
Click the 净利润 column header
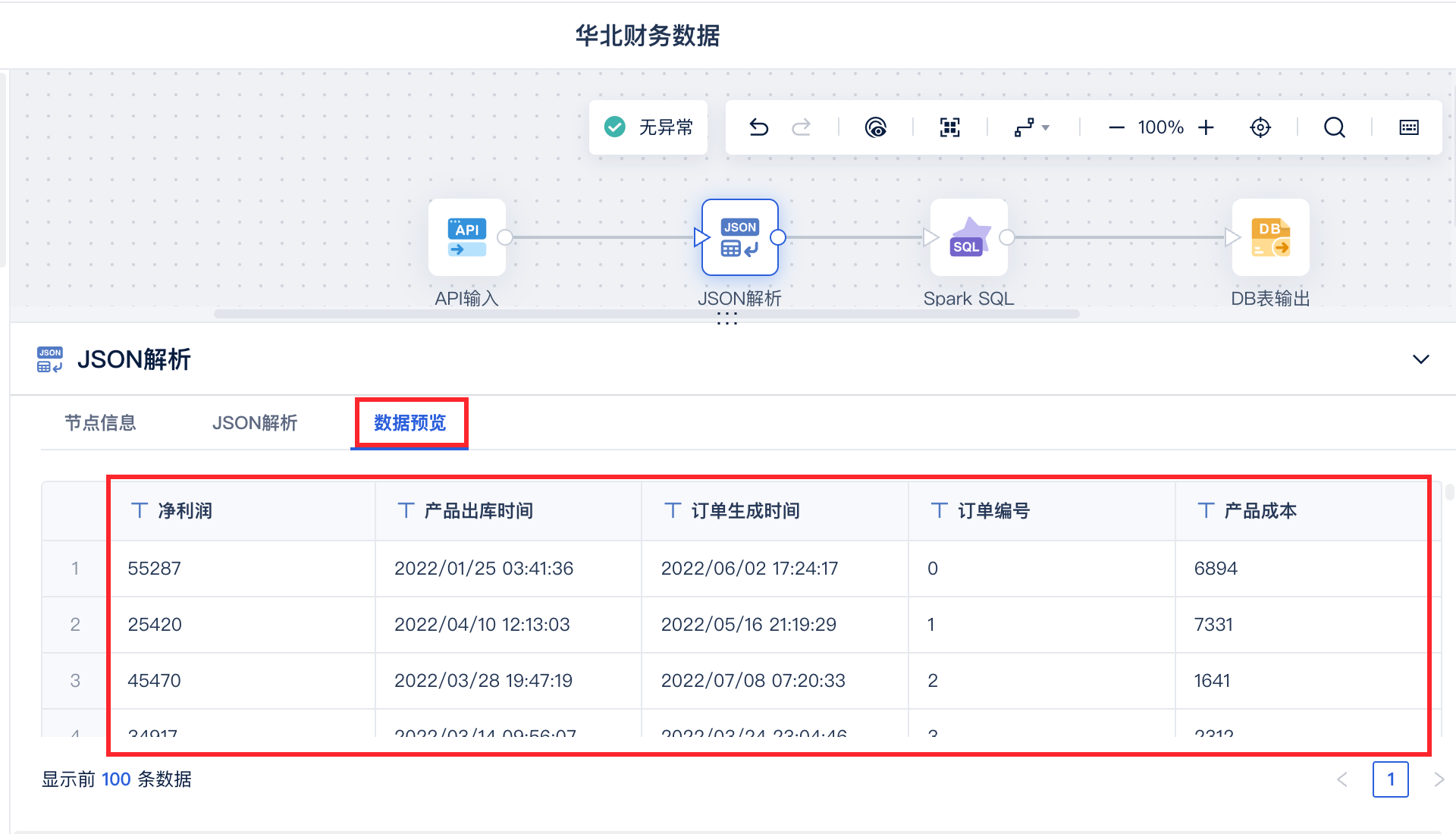pyautogui.click(x=185, y=511)
